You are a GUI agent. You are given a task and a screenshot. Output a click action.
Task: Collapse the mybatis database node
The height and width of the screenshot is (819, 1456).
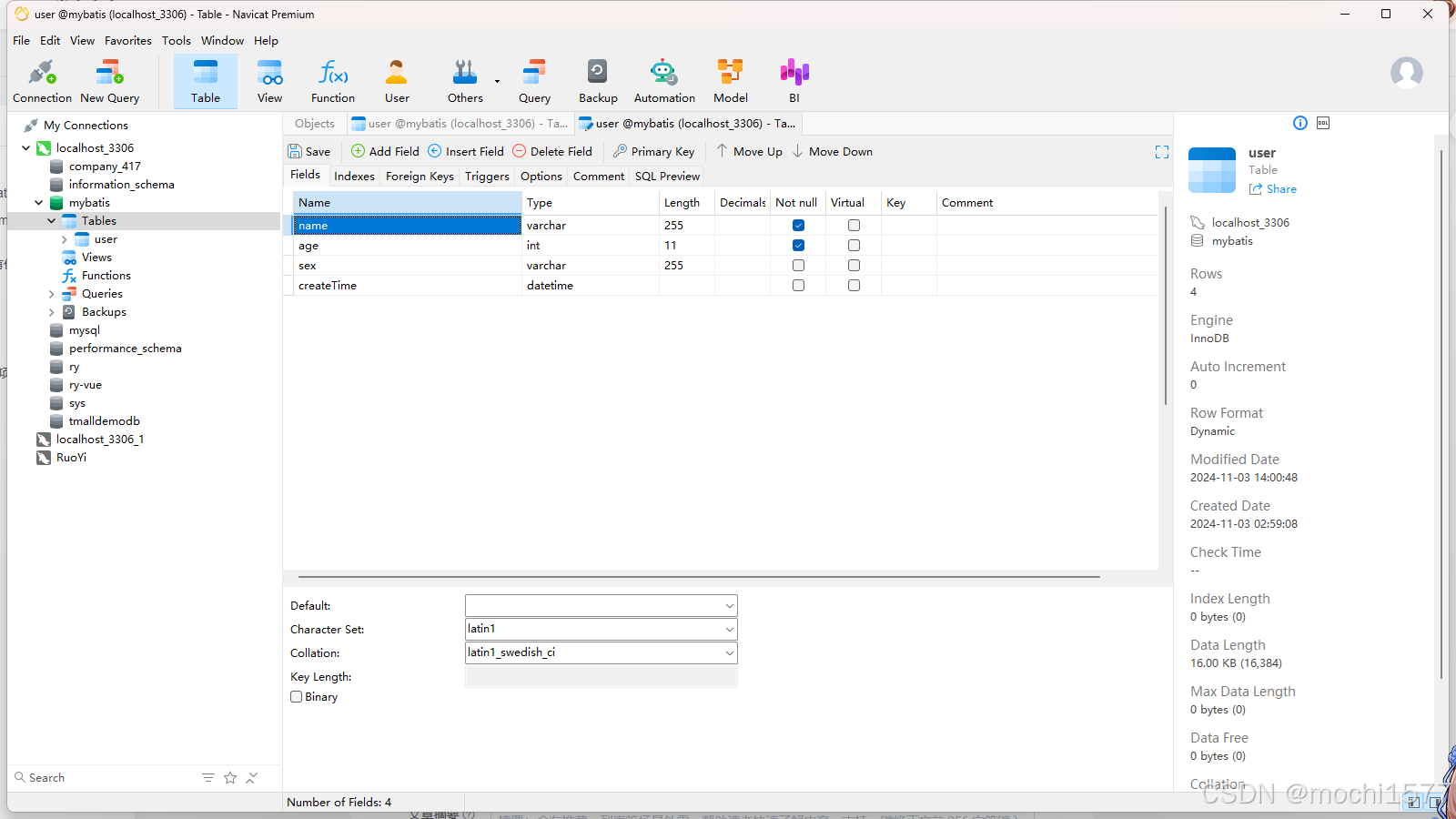(x=38, y=202)
